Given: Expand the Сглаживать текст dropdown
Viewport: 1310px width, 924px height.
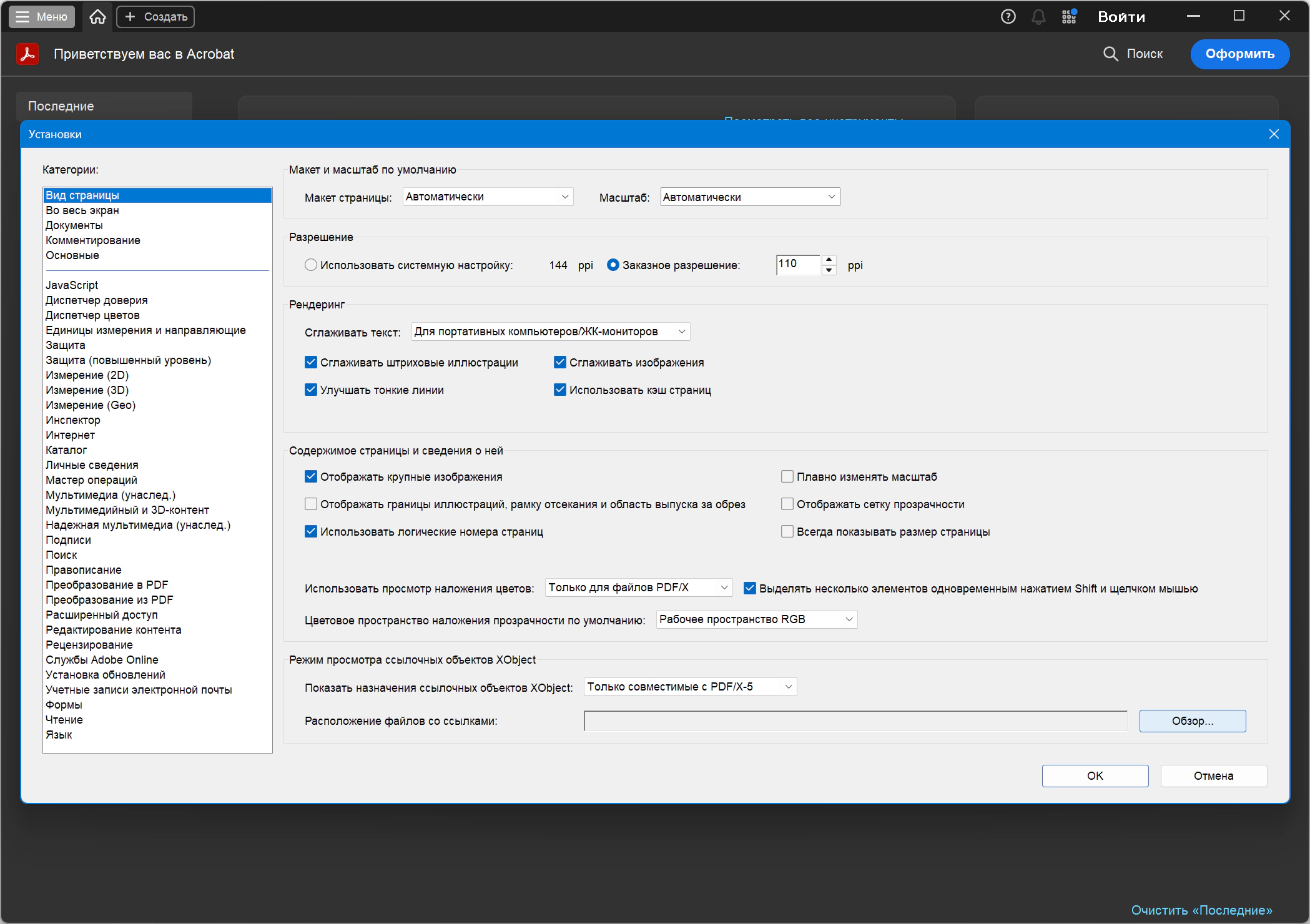Looking at the screenshot, I should point(550,332).
